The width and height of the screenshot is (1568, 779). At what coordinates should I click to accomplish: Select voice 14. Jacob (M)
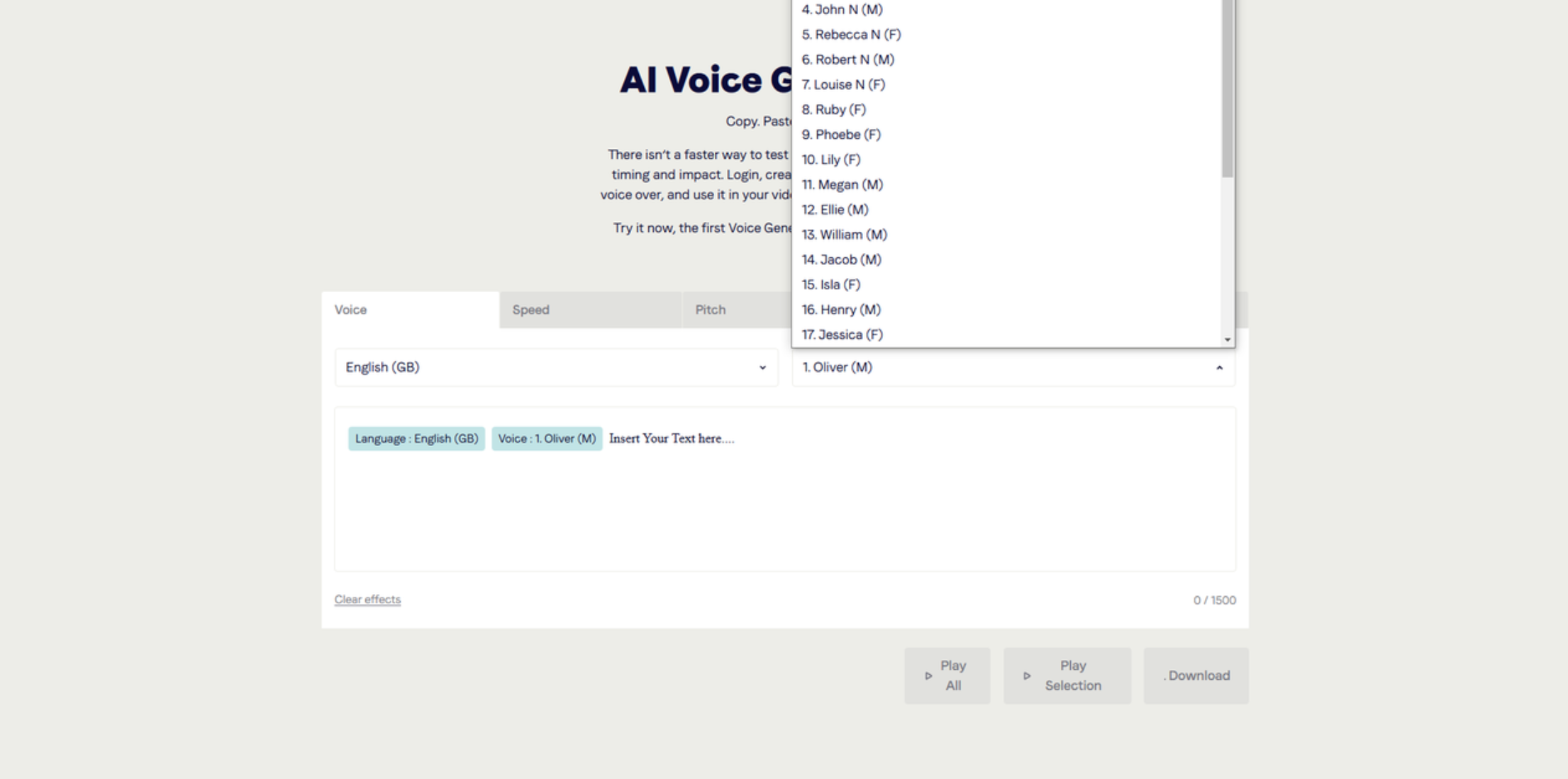tap(841, 259)
